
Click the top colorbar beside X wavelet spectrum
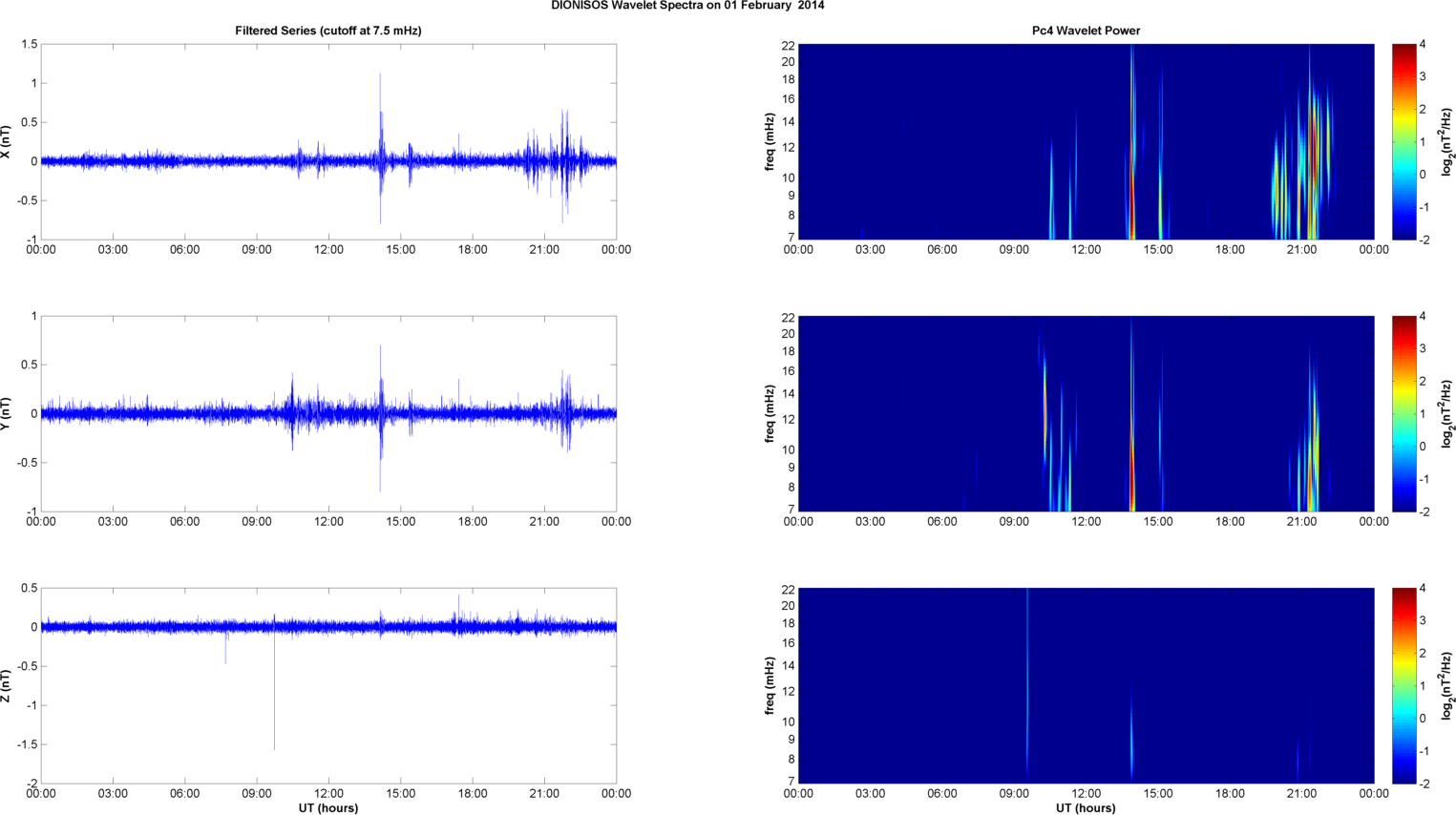click(1403, 141)
